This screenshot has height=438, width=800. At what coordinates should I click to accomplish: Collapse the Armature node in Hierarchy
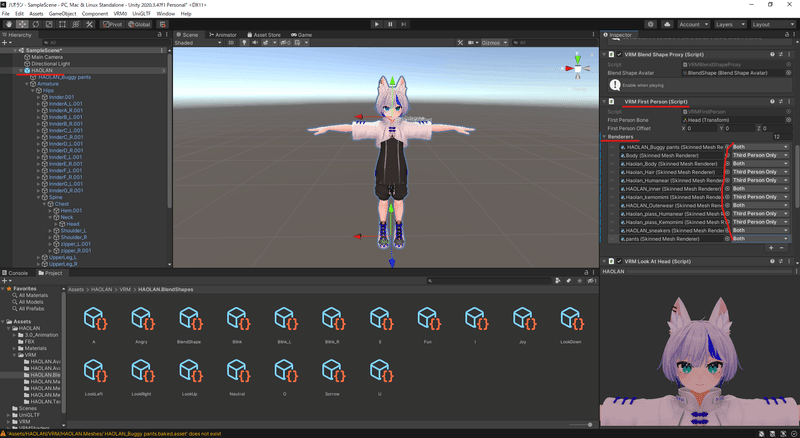27,84
